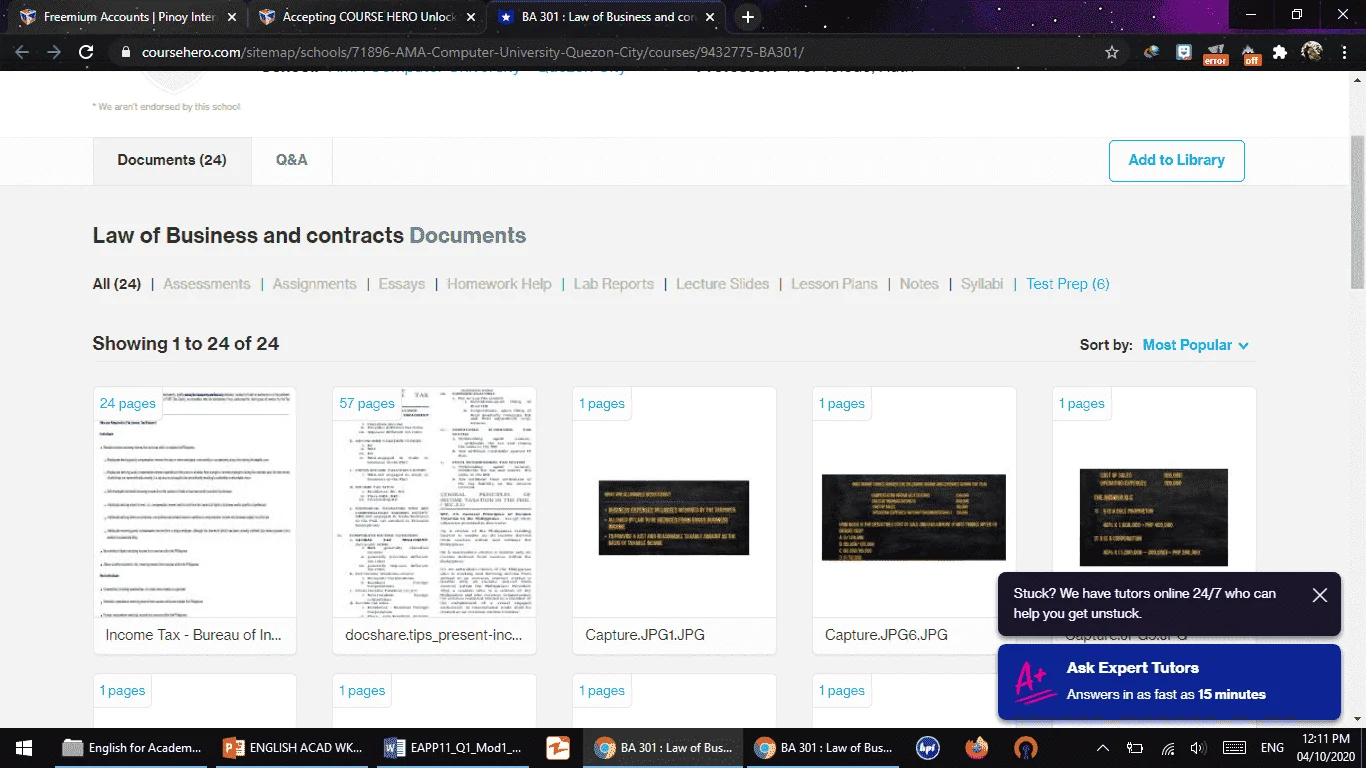Click the docshare.tips_present-inc... title
This screenshot has width=1366, height=768.
coord(434,635)
